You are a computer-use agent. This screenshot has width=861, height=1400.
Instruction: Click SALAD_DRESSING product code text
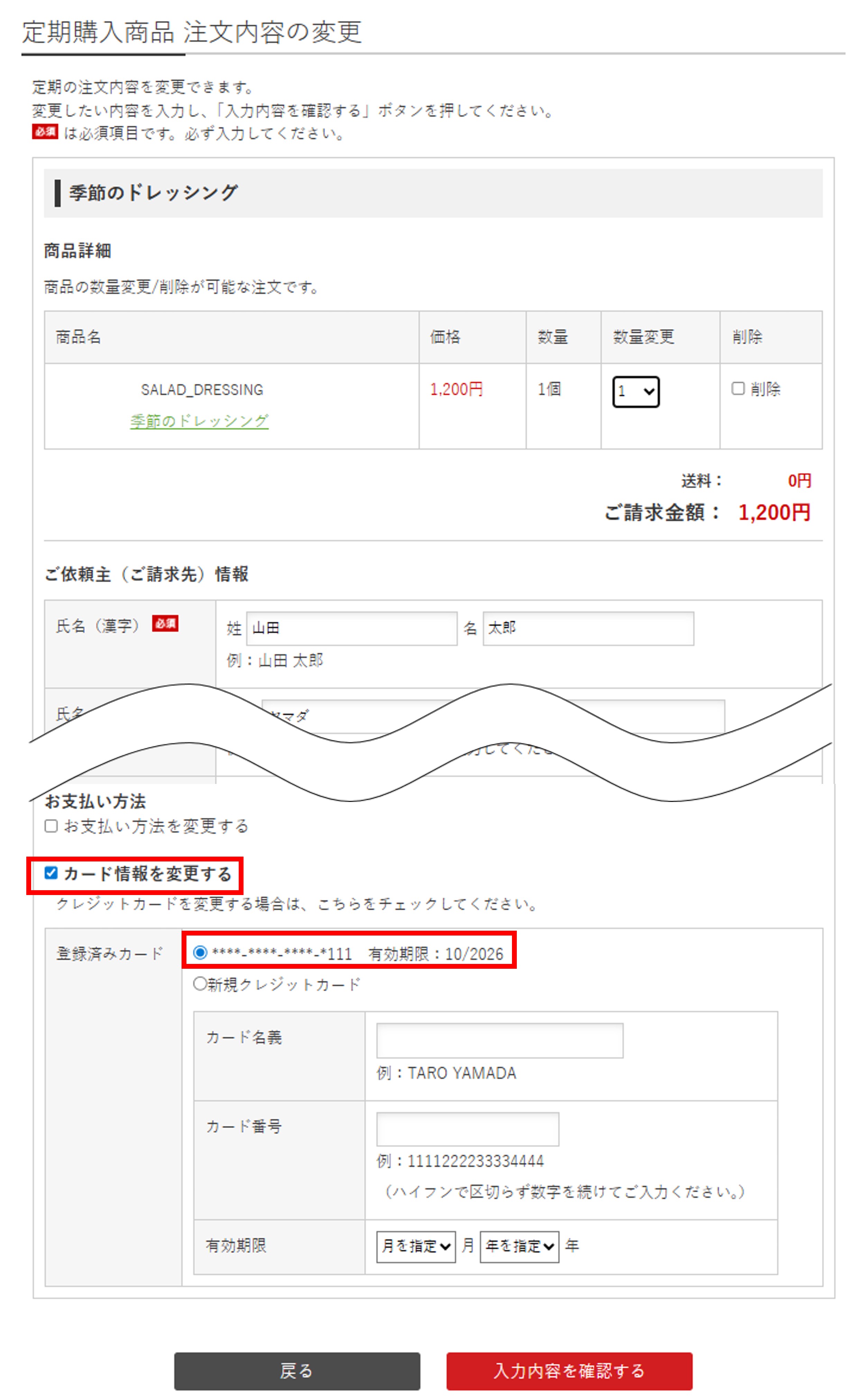point(202,390)
